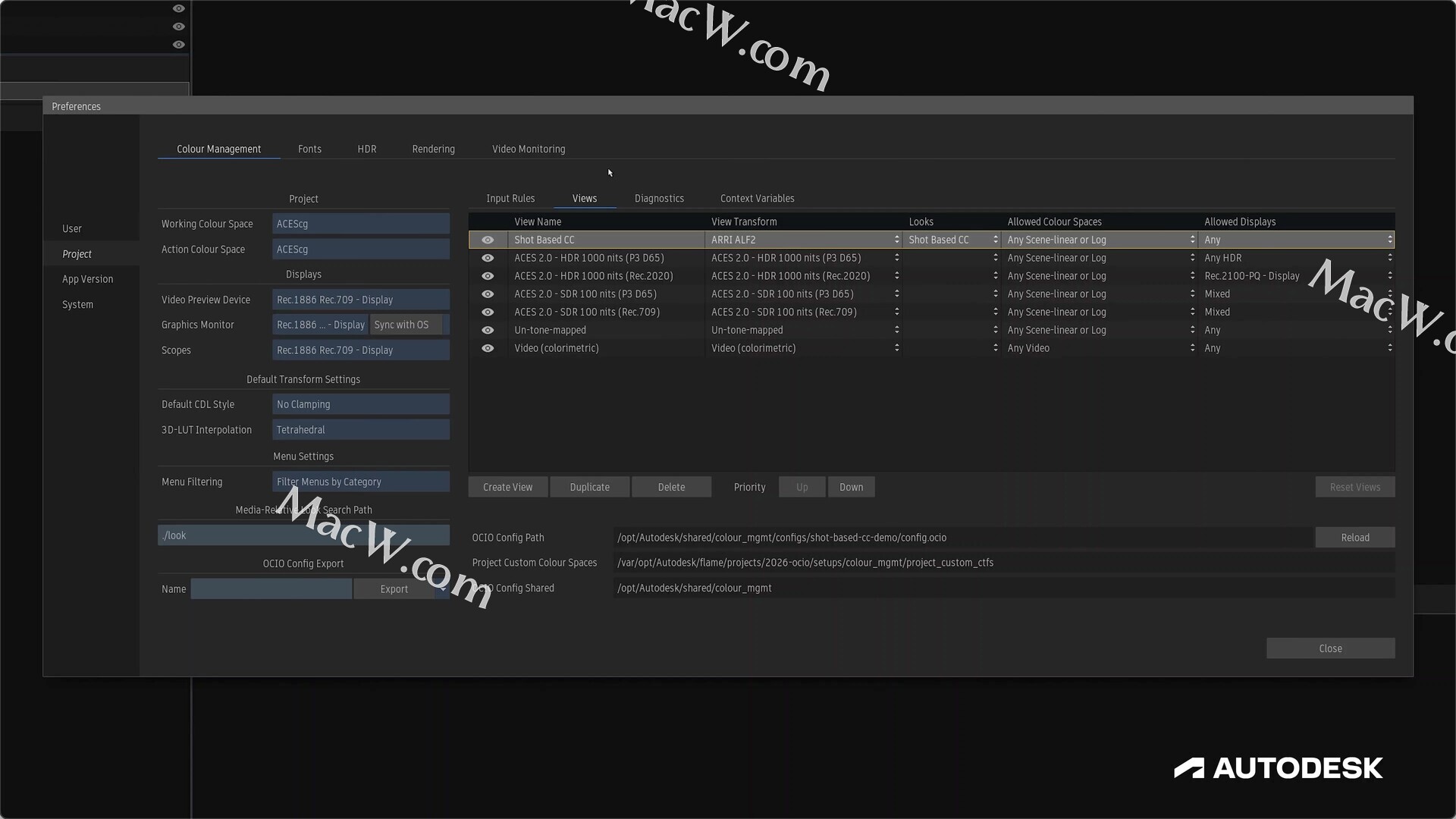1456x819 pixels.
Task: Open Allowed Displays dropdown showing Rec.2100-PQ - Display
Action: coord(1297,276)
